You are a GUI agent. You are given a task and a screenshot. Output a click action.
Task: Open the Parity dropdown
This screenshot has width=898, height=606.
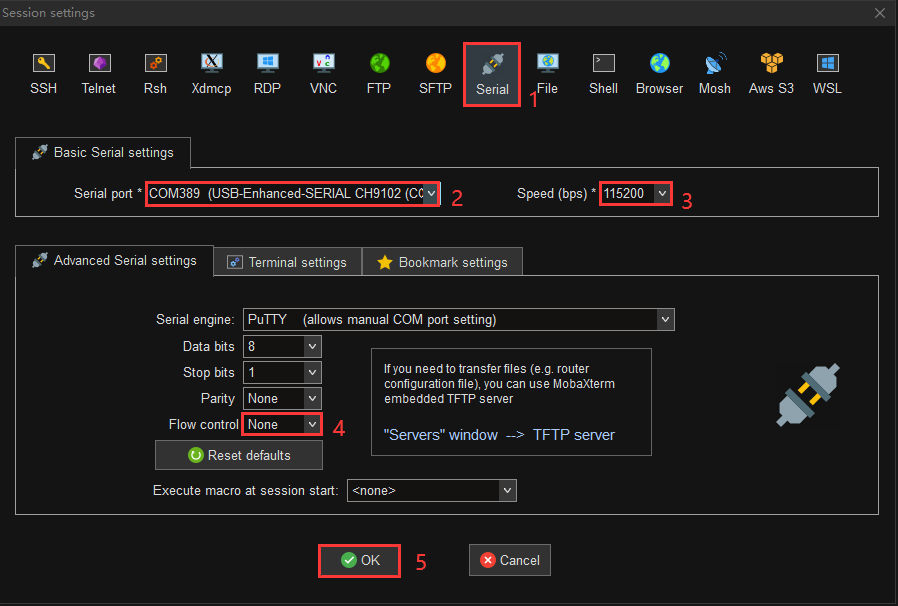pos(312,399)
